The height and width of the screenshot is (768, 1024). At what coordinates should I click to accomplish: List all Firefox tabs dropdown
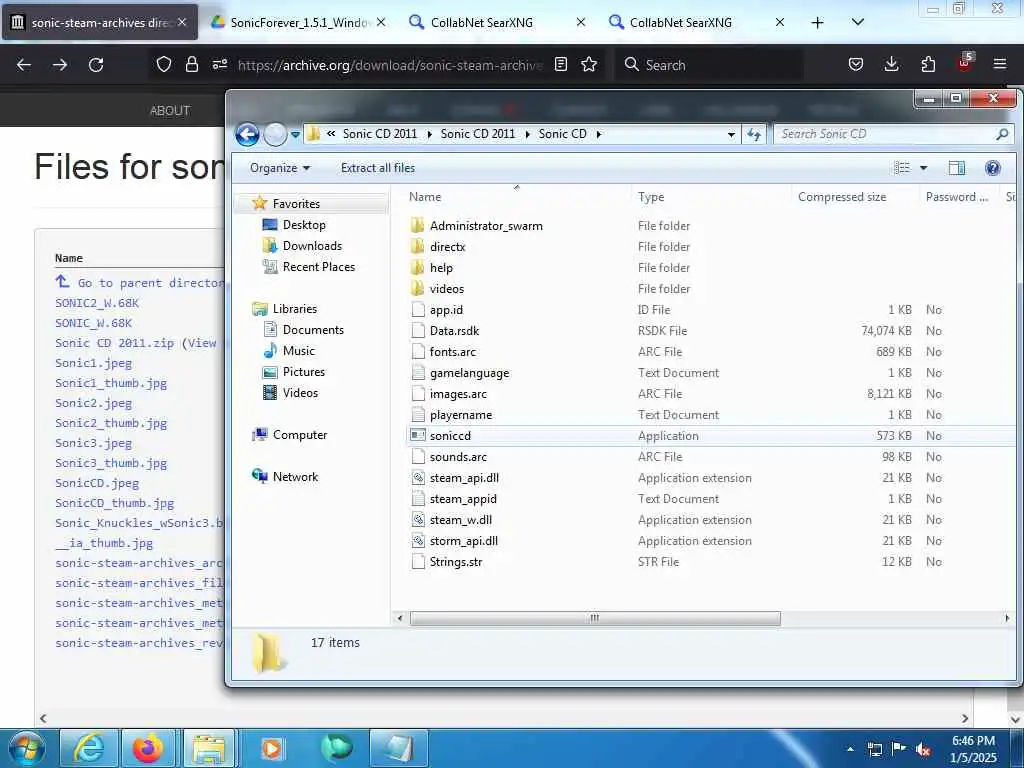[x=858, y=22]
